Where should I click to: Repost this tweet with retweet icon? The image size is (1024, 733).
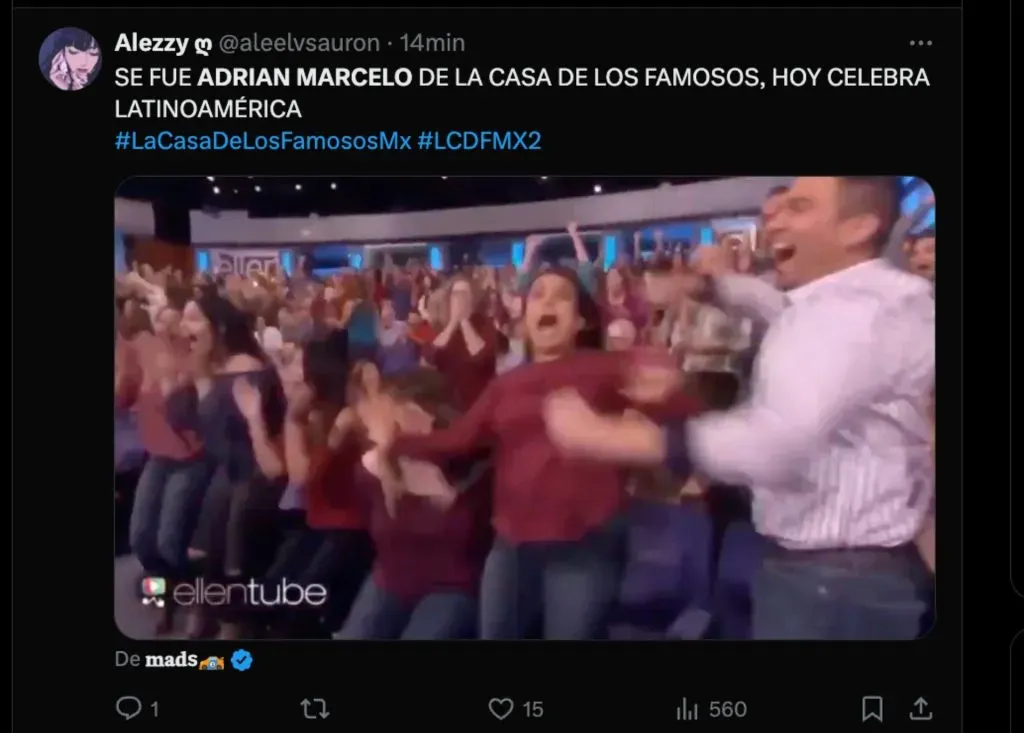coord(315,708)
